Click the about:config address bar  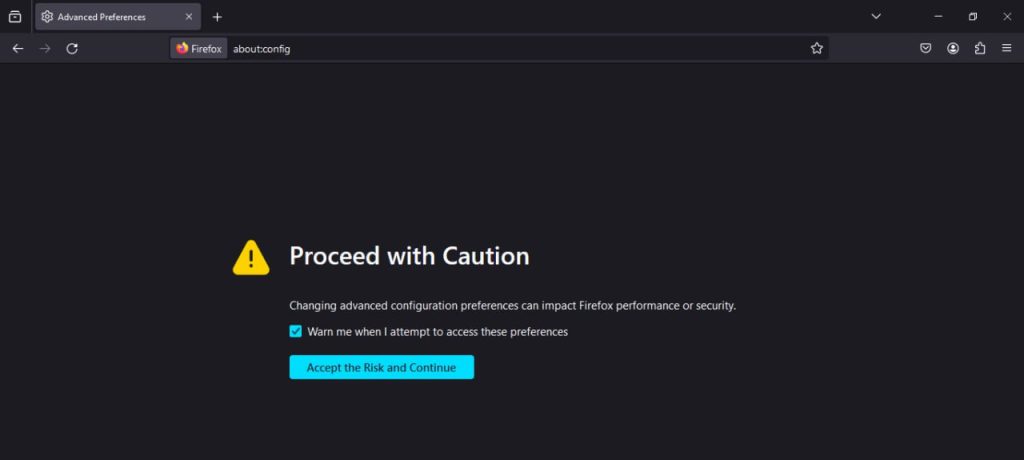[500, 48]
